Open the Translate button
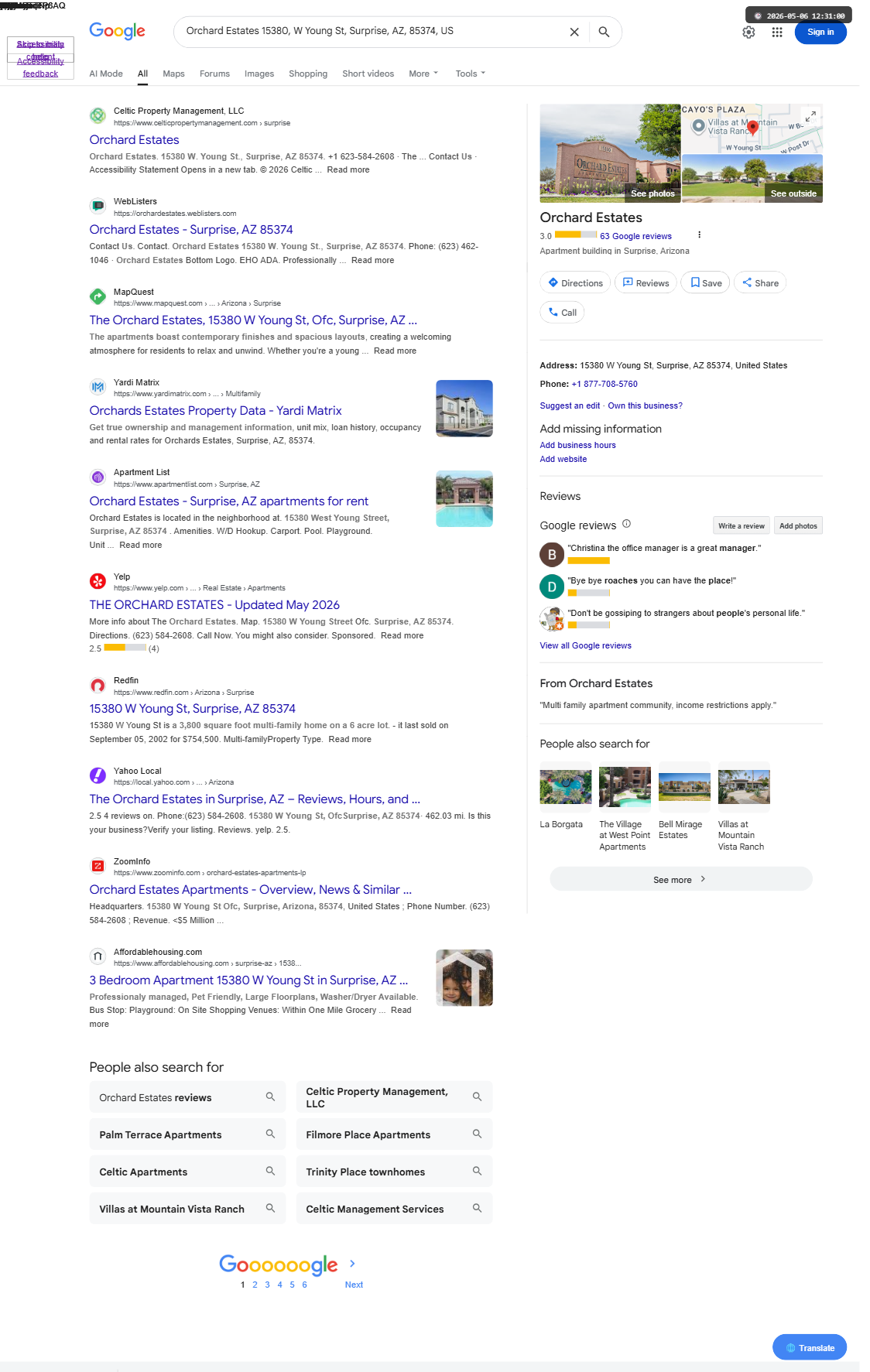The height and width of the screenshot is (1372, 870). point(810,1347)
